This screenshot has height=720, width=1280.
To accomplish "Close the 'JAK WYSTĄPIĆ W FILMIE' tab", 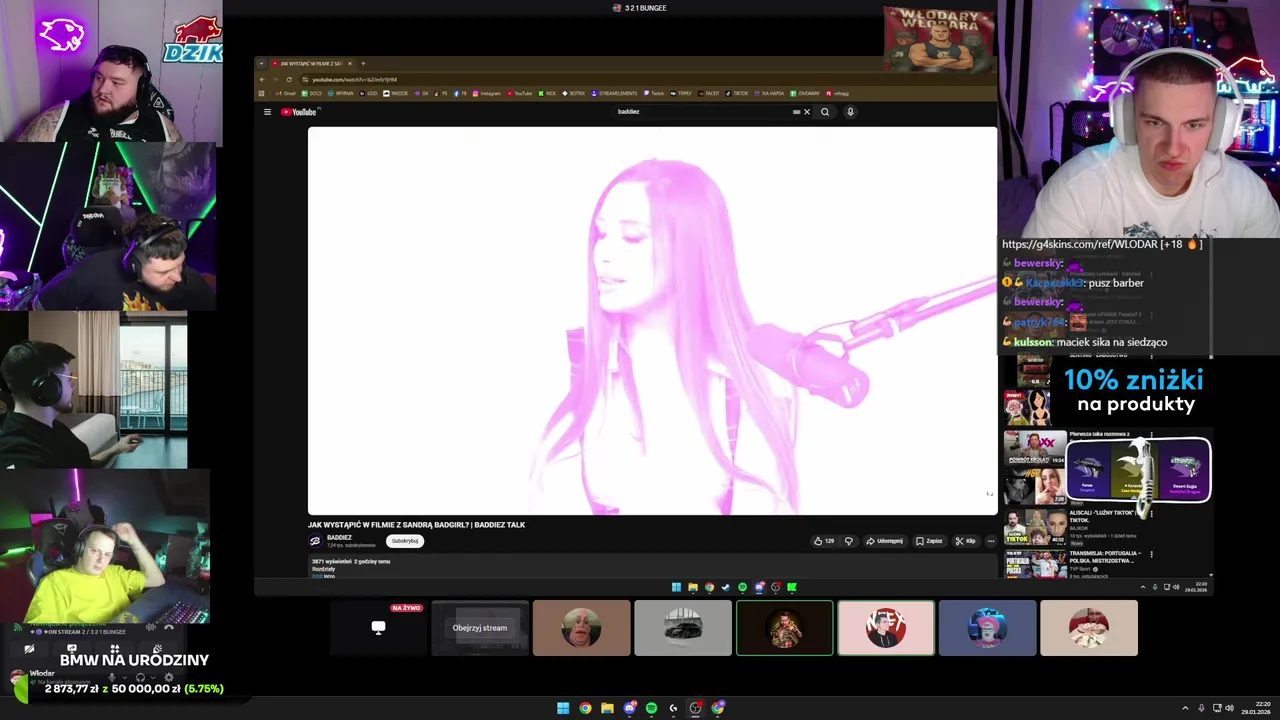I will 350,63.
